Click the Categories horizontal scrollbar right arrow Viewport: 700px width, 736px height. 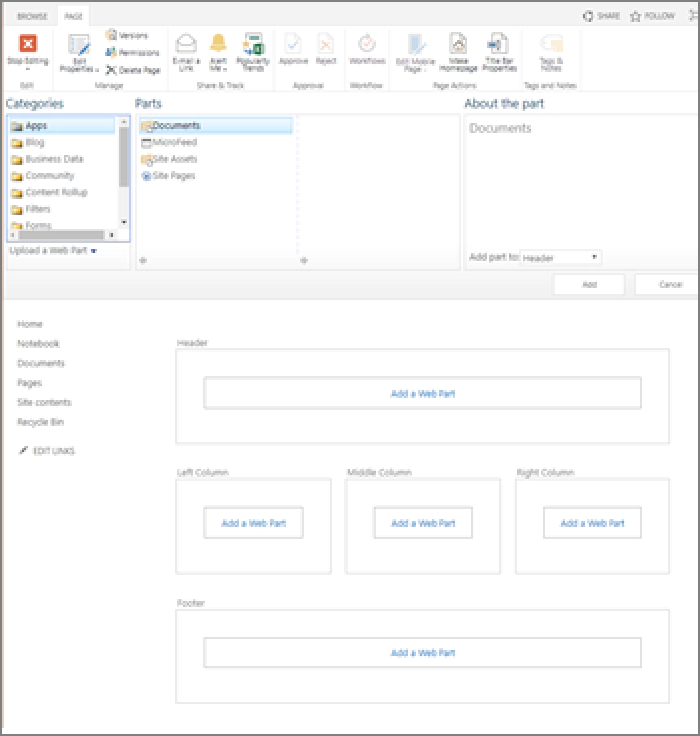pos(111,235)
